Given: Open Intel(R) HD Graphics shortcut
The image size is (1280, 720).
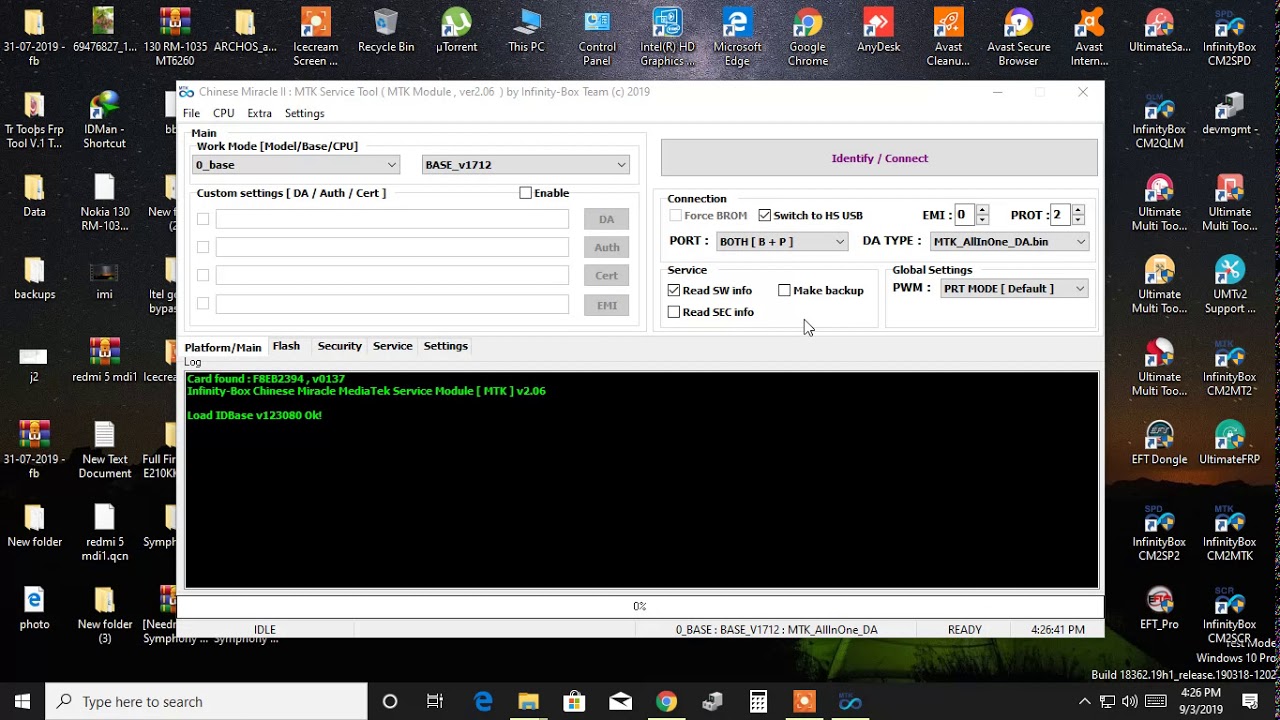Looking at the screenshot, I should pyautogui.click(x=667, y=38).
